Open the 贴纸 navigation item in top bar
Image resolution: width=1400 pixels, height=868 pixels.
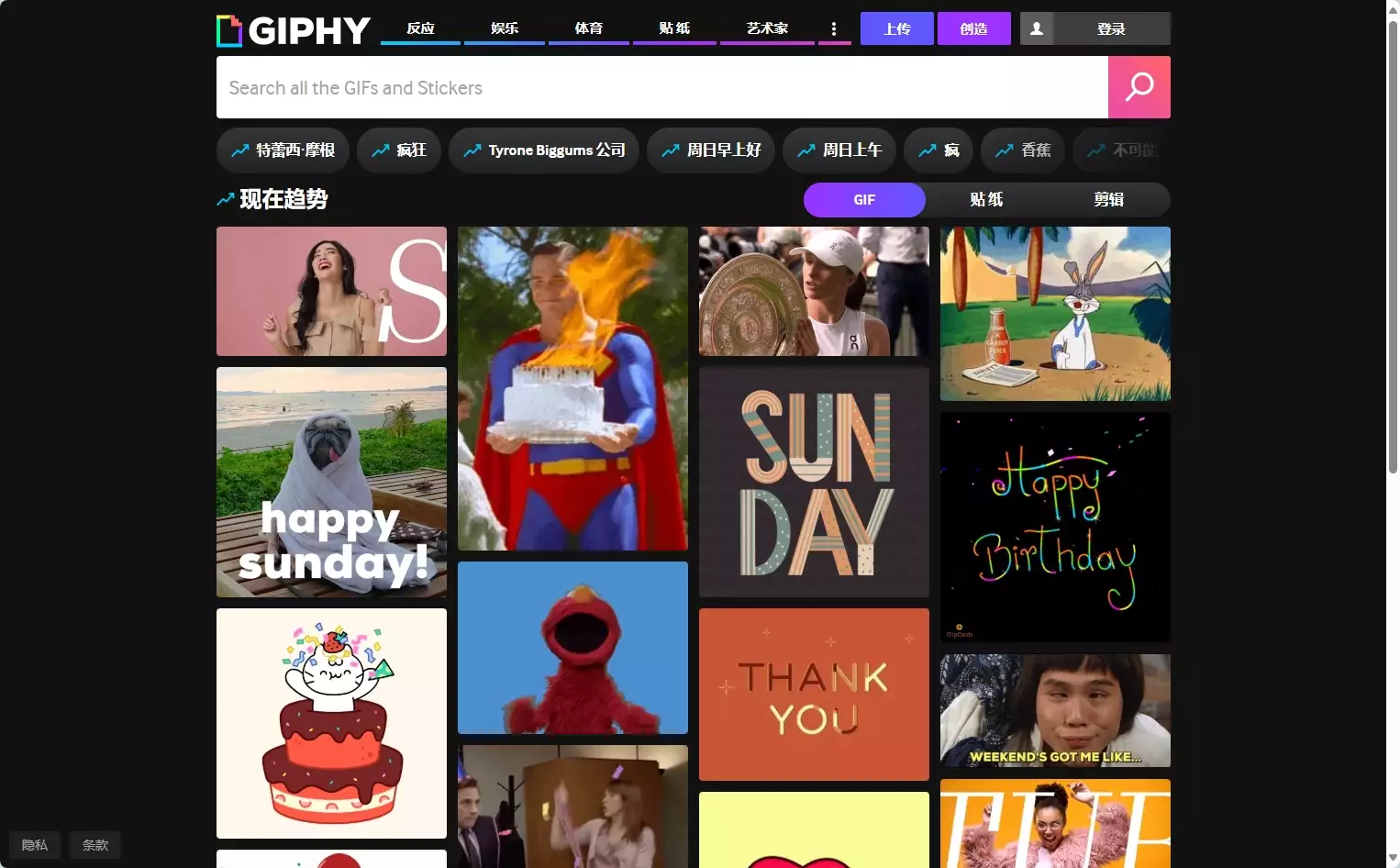674,28
